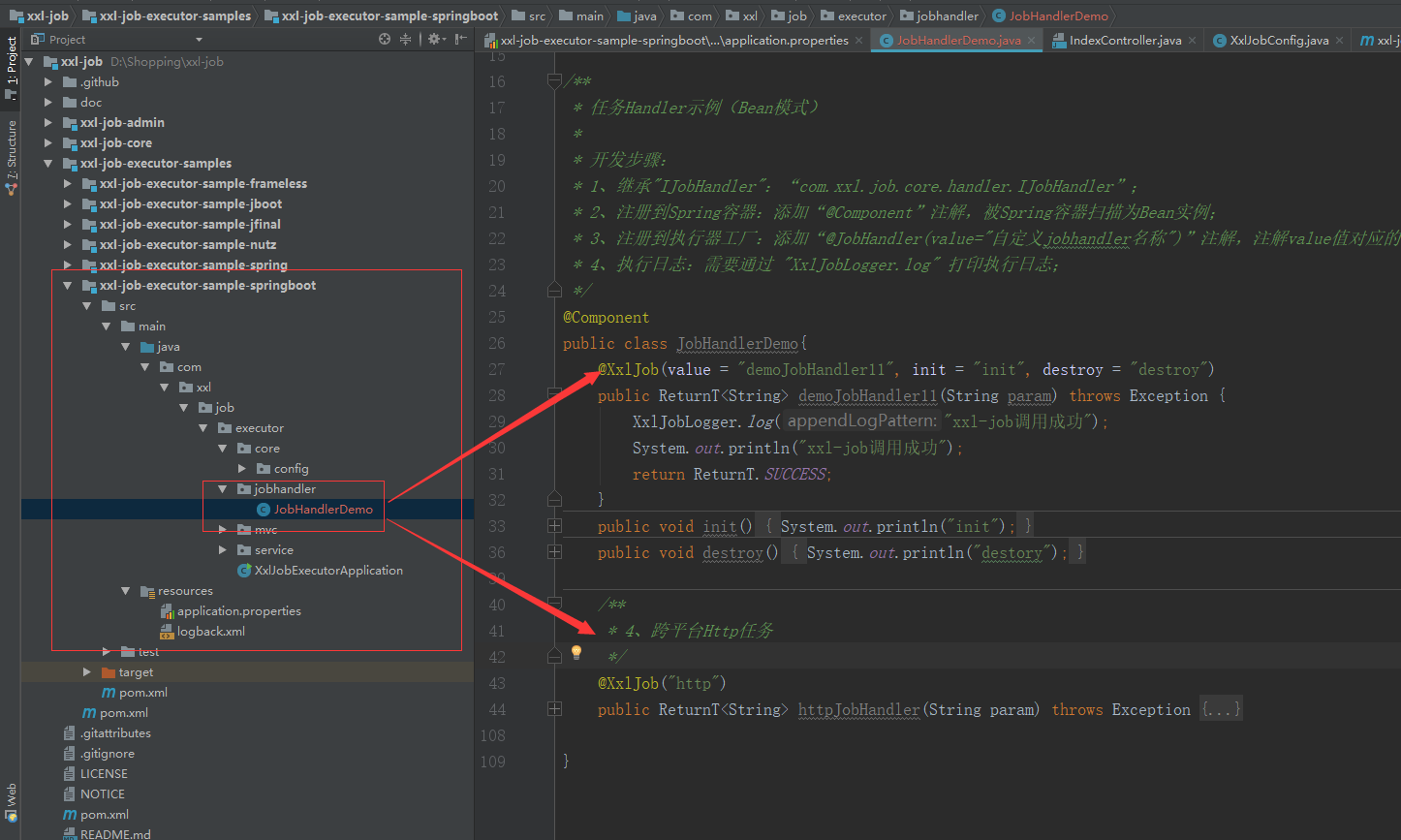The width and height of the screenshot is (1401, 840).
Task: Collapse the xxl-job-executor-samples module arrow
Action: (48, 164)
